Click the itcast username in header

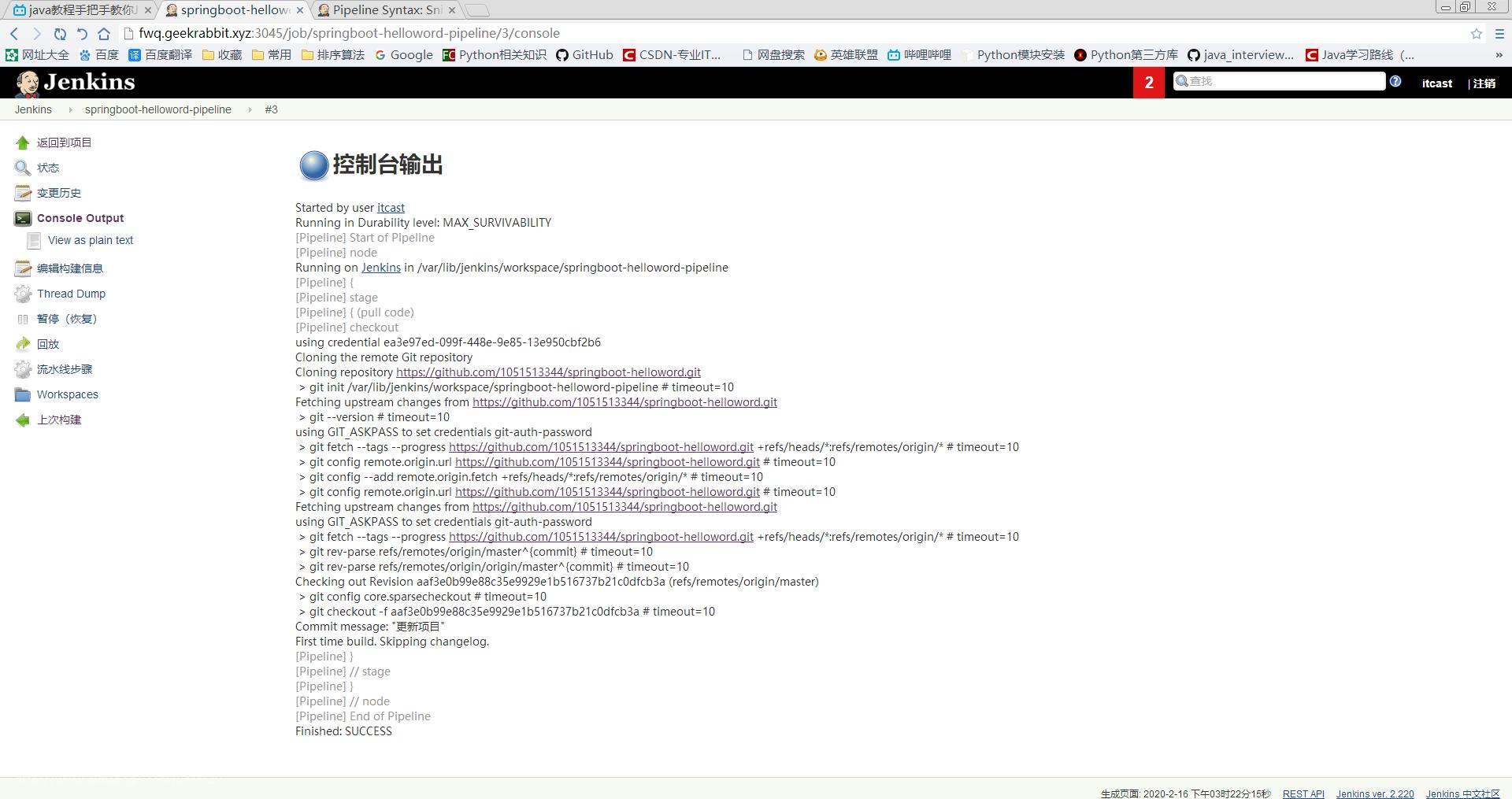tap(1437, 83)
